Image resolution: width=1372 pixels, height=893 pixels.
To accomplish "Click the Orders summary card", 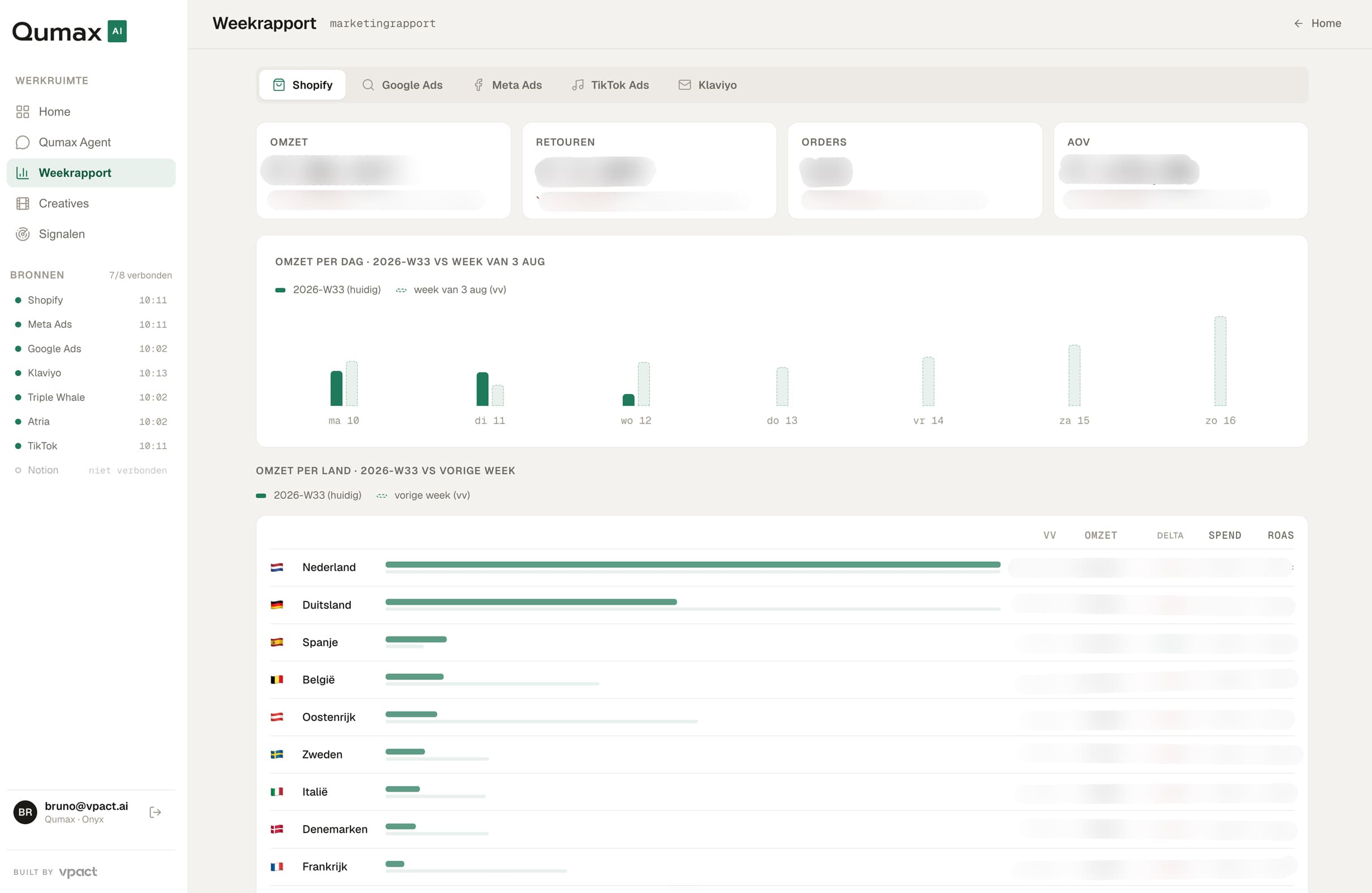I will tap(915, 170).
